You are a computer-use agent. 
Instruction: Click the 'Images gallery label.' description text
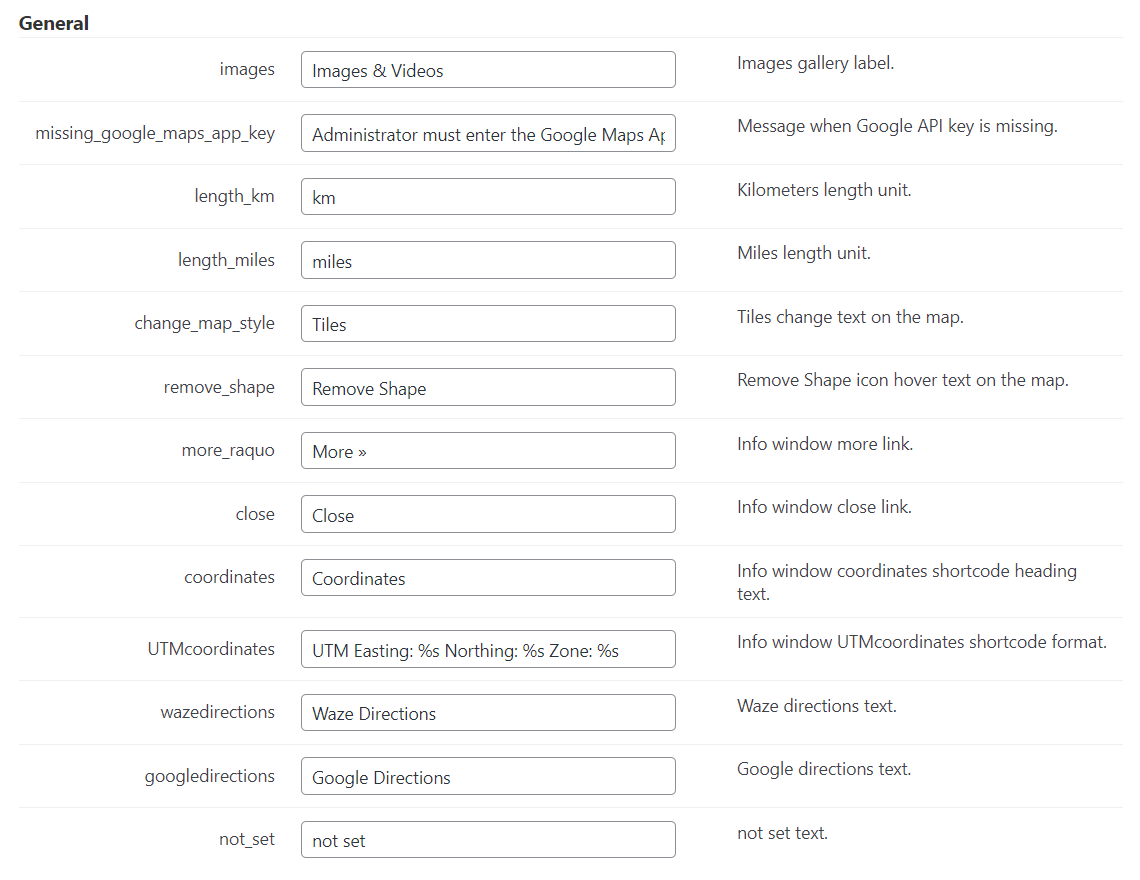tap(814, 62)
